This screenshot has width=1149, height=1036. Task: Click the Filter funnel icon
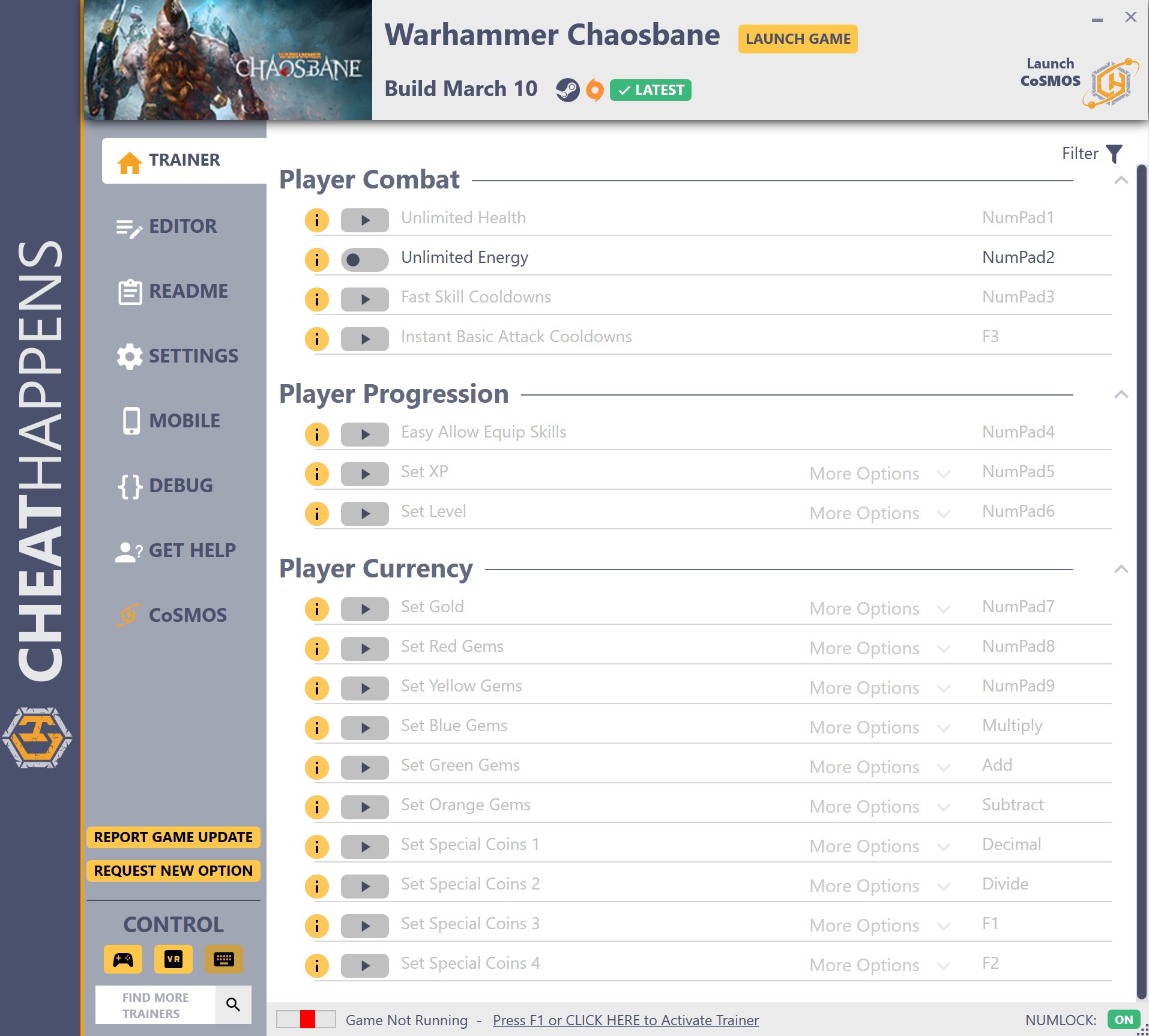(x=1114, y=154)
